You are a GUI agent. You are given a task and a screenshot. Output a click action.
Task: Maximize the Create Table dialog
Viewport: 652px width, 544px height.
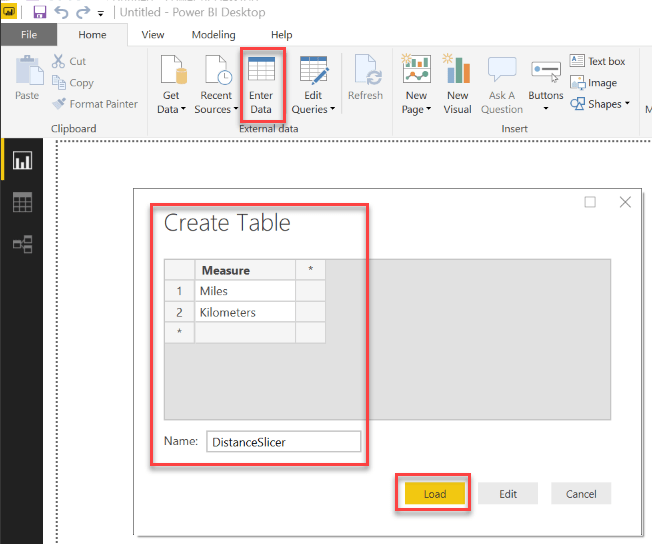coord(590,202)
